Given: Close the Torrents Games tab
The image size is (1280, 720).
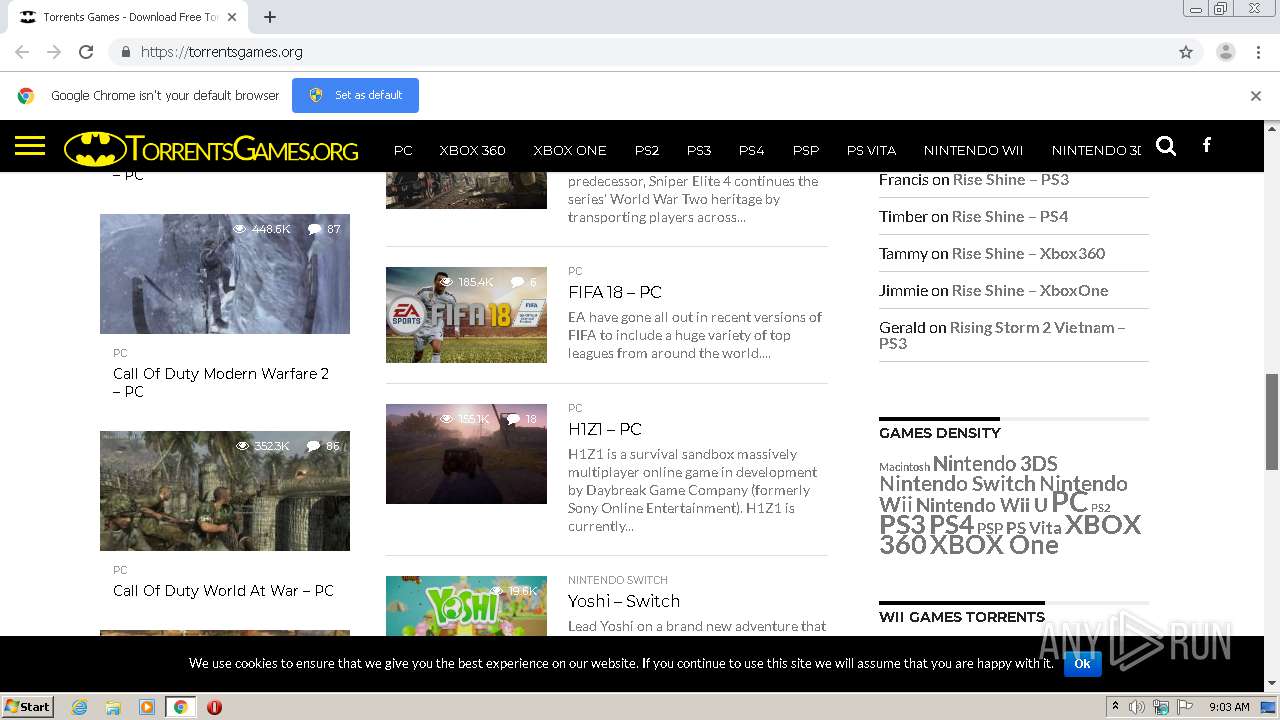Looking at the screenshot, I should pos(232,17).
